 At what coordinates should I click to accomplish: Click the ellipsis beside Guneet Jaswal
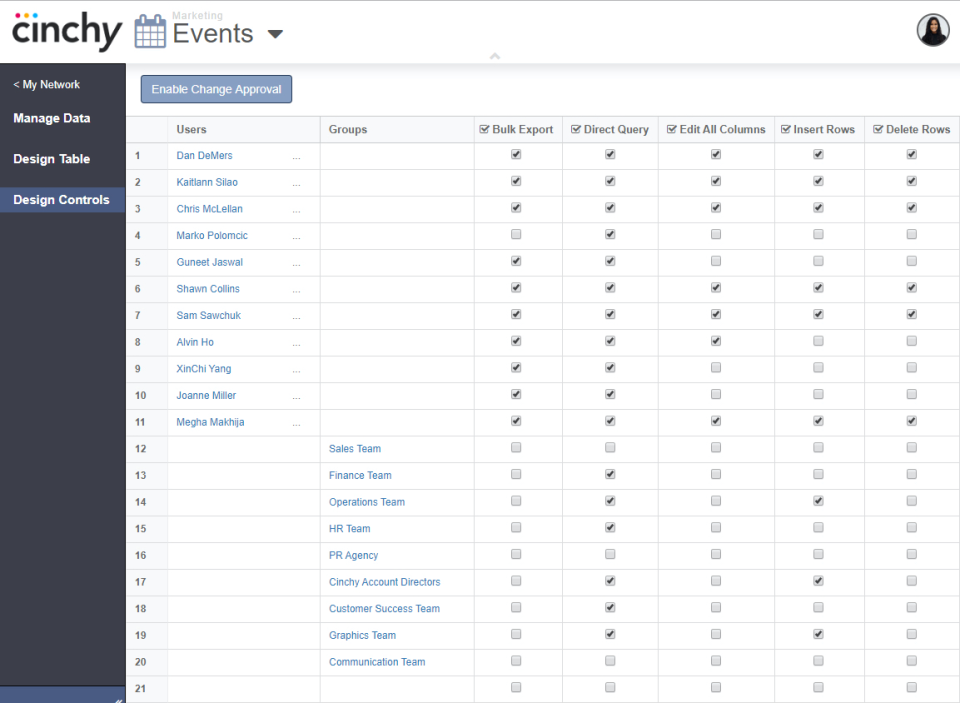tap(296, 261)
